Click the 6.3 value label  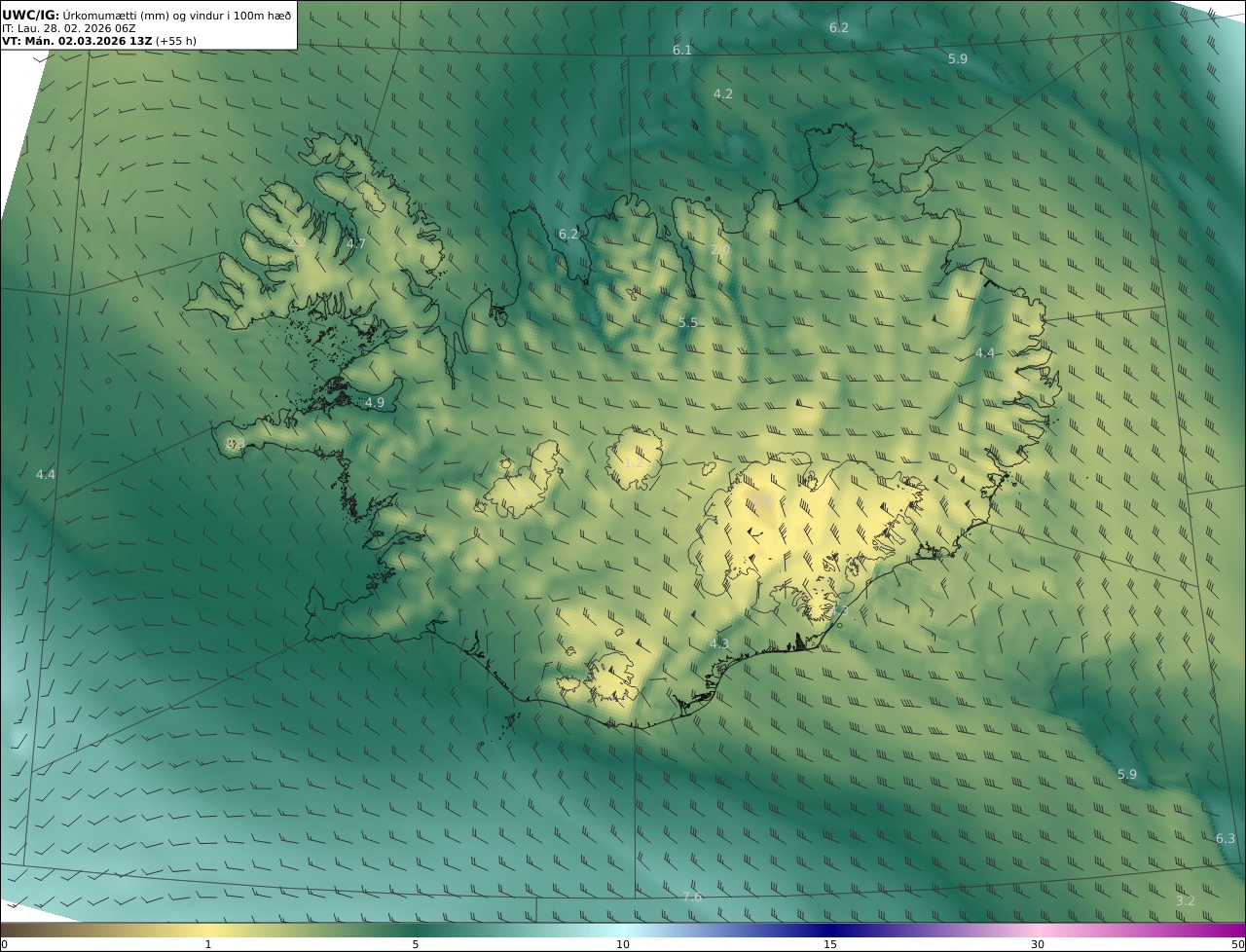1226,838
